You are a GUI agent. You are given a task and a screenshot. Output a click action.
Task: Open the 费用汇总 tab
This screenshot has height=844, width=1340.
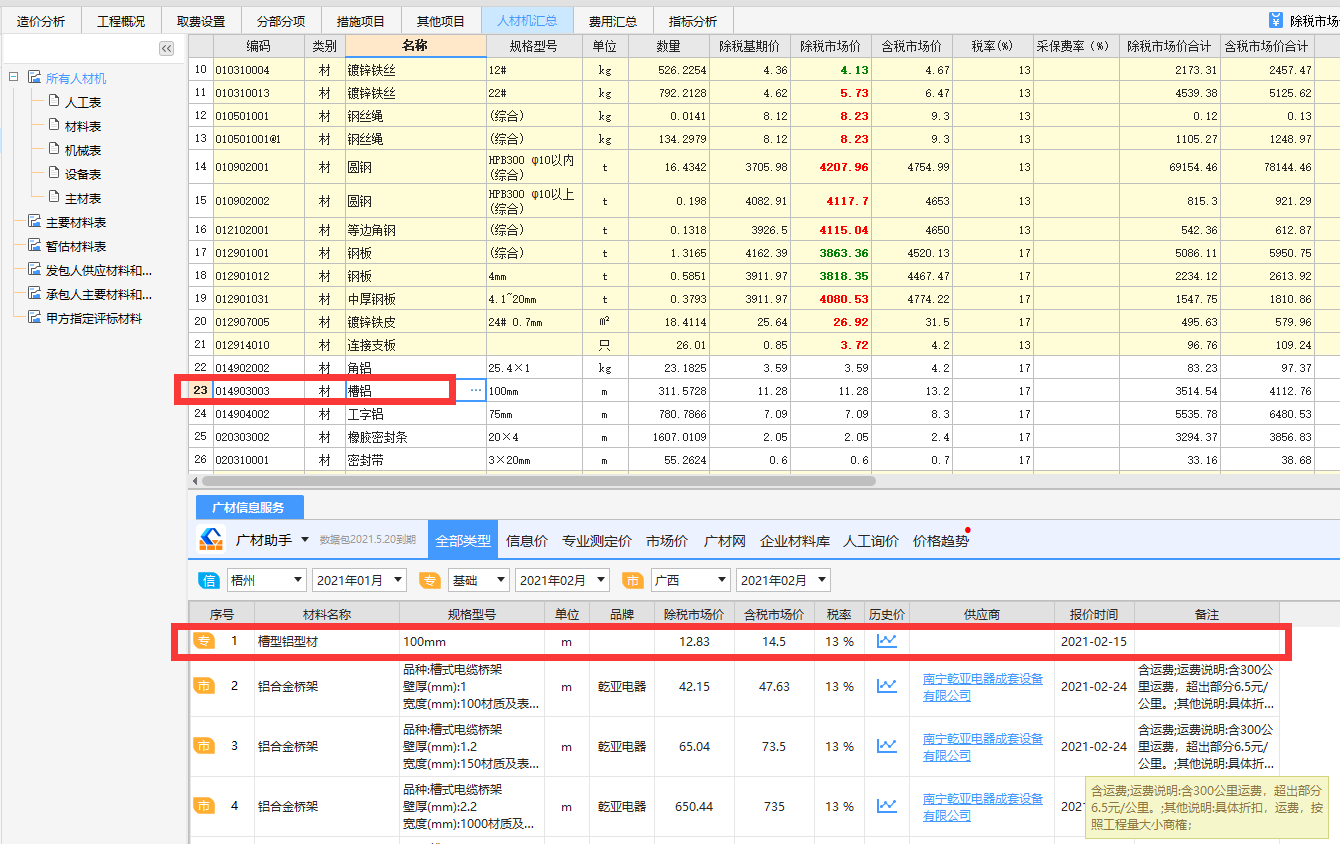point(613,21)
